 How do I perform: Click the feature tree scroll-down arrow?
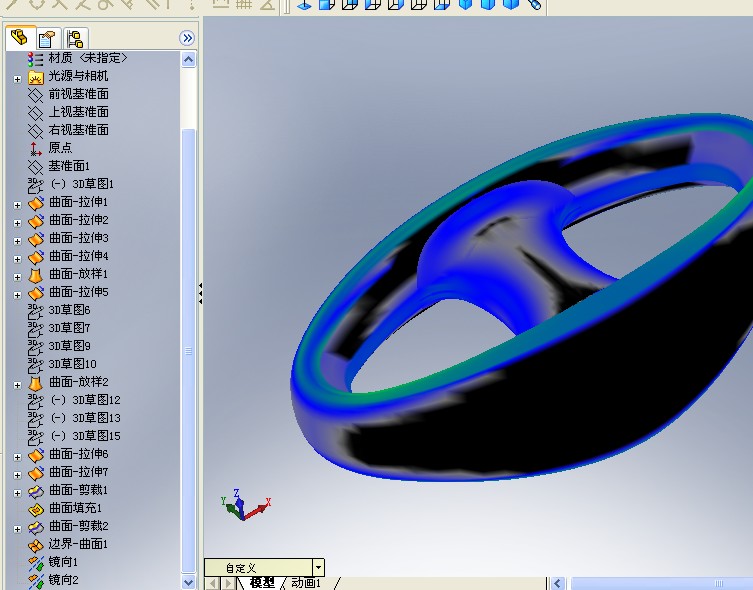click(x=188, y=582)
